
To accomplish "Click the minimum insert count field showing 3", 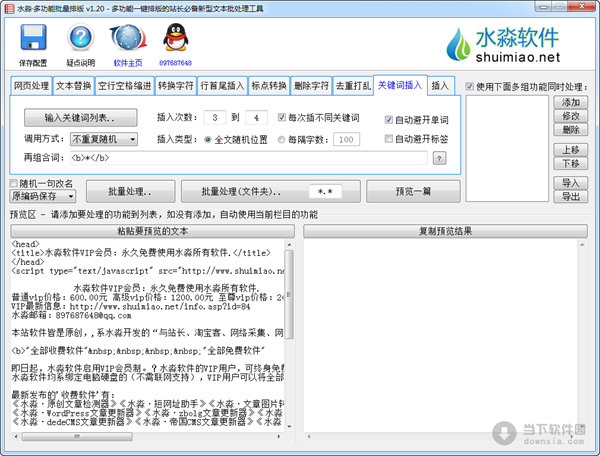I will coord(215,117).
